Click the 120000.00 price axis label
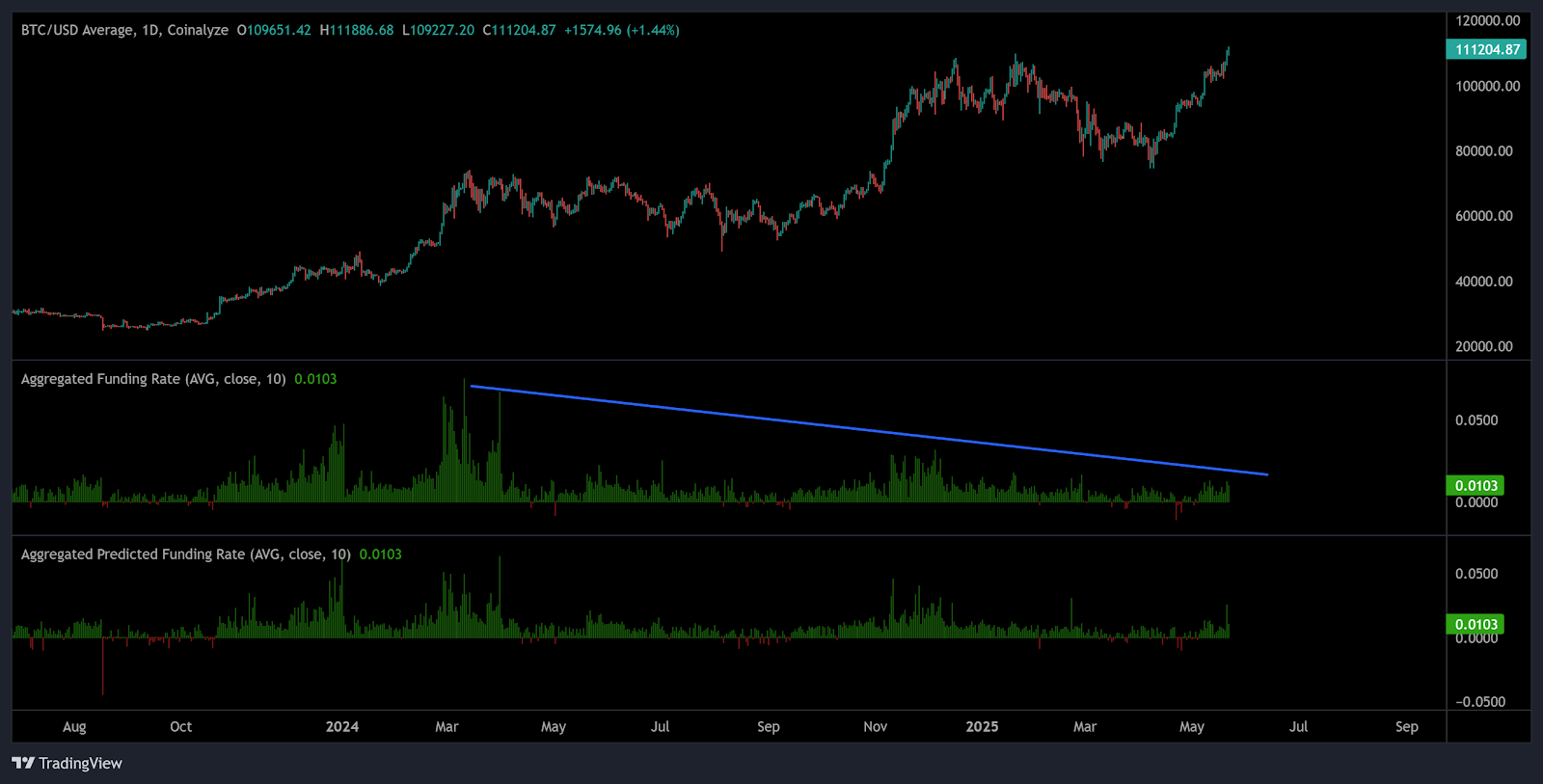Image resolution: width=1543 pixels, height=784 pixels. coord(1487,20)
